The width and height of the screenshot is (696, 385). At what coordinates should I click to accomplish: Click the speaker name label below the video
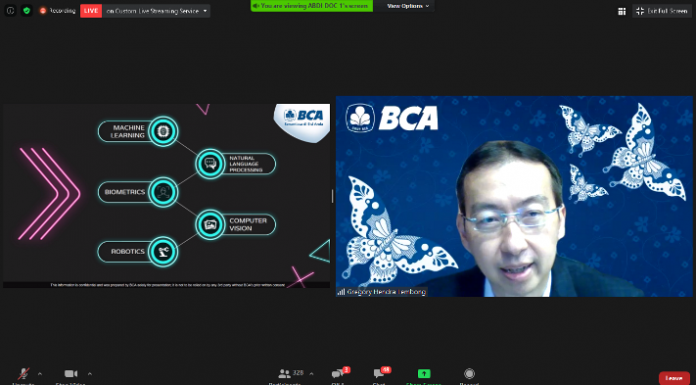(x=382, y=292)
